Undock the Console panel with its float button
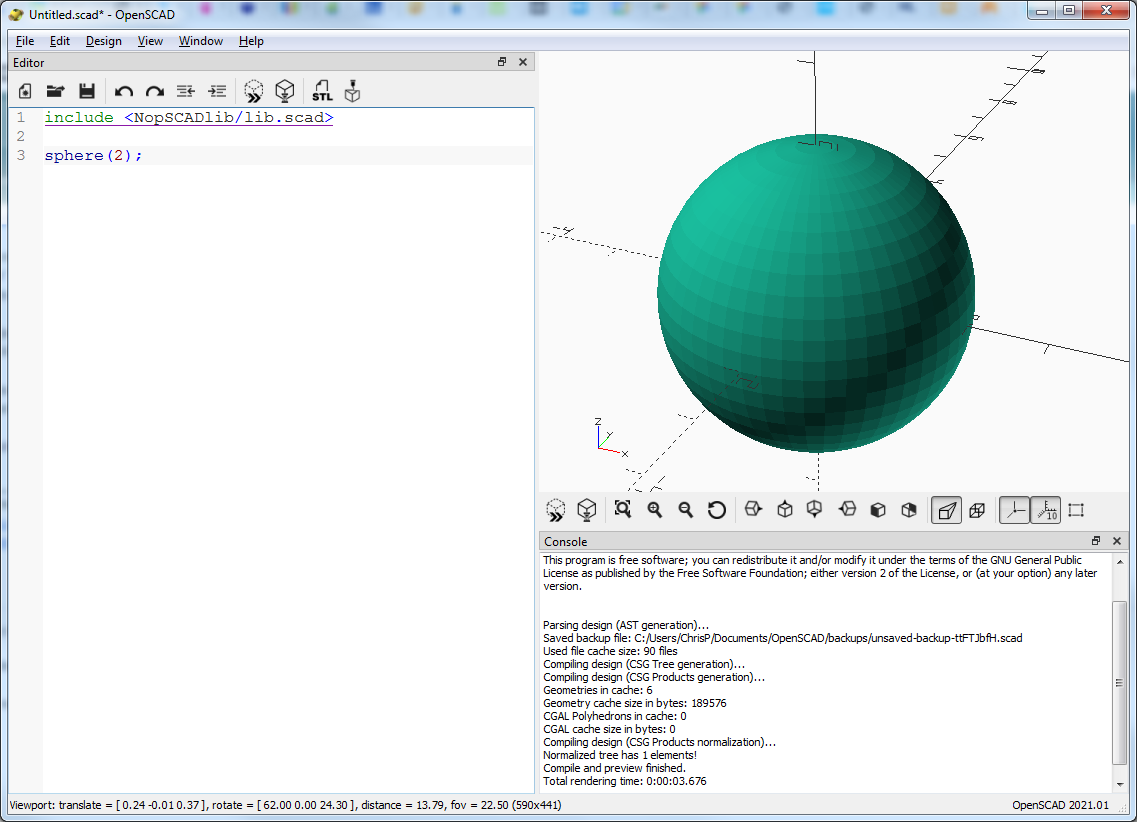 pos(1096,541)
